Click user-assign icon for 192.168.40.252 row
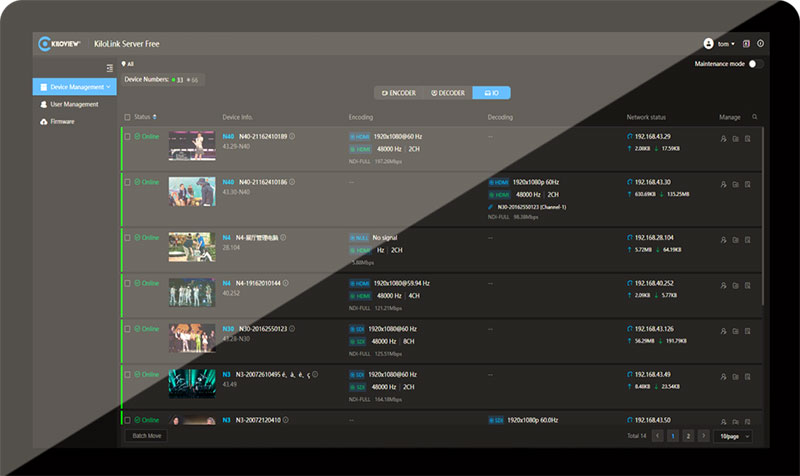The width and height of the screenshot is (800, 476). 723,286
